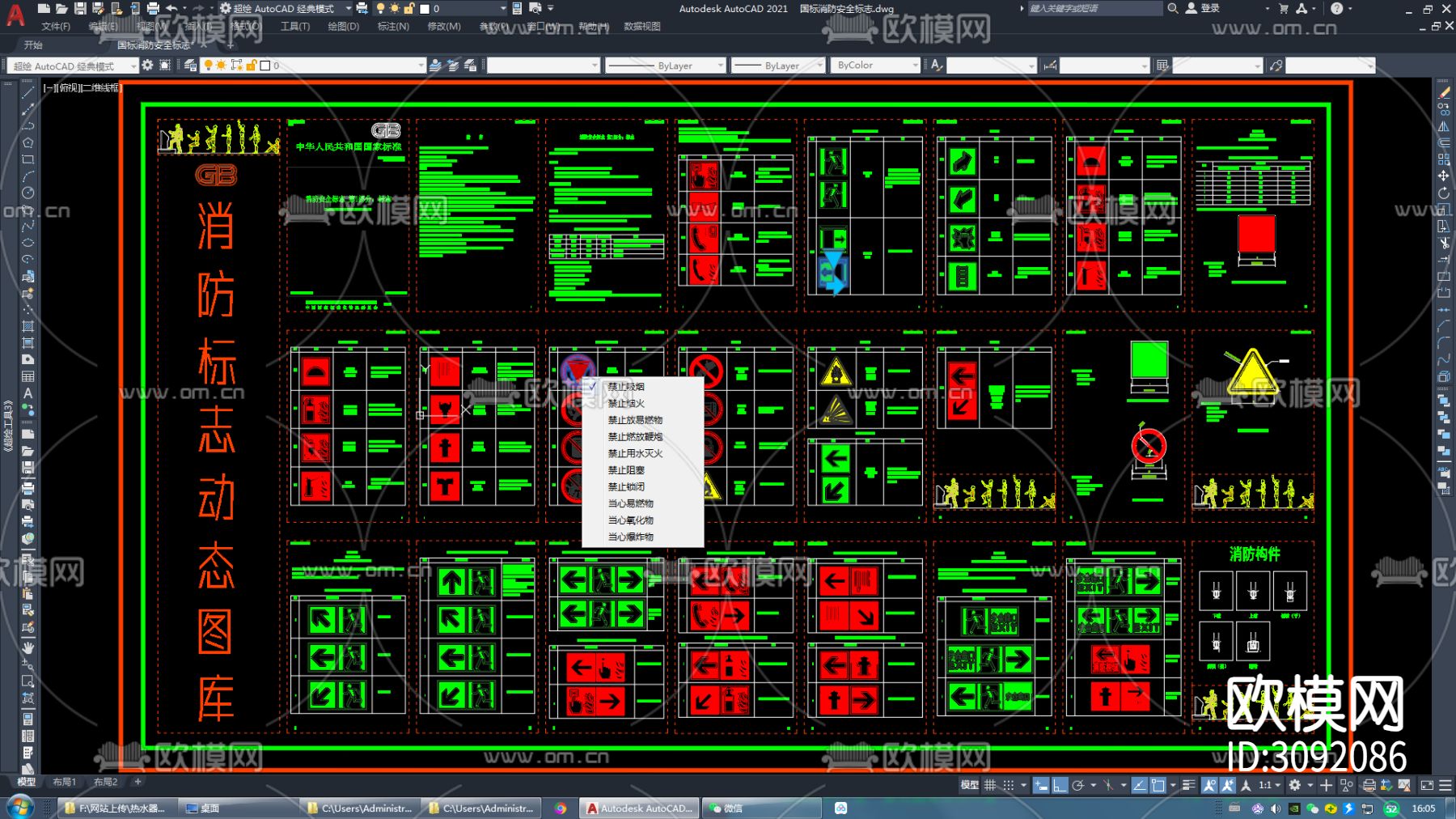Toggle the grid display in status bar
The width and height of the screenshot is (1456, 819).
point(990,785)
